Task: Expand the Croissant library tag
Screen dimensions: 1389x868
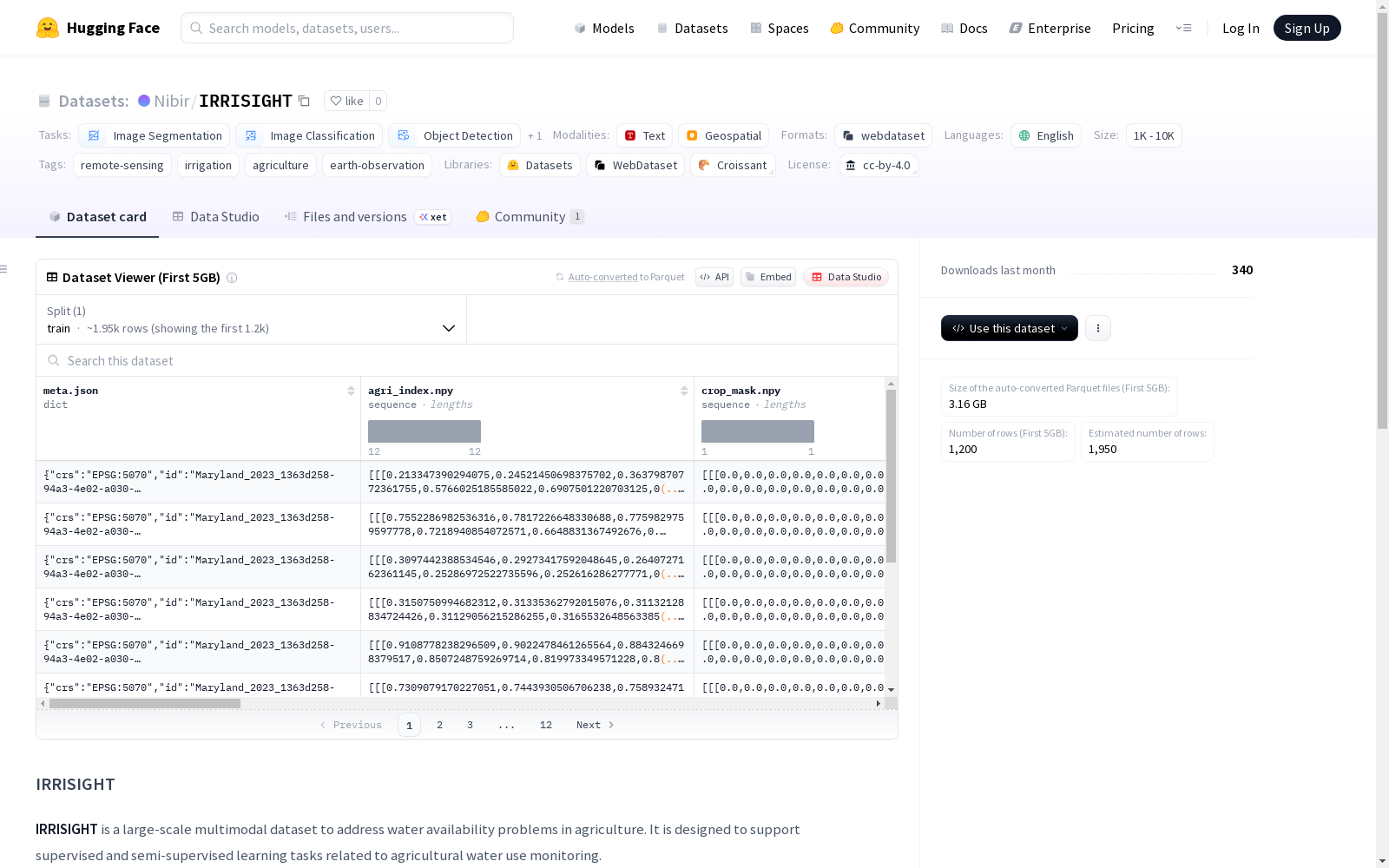Action: (x=733, y=165)
